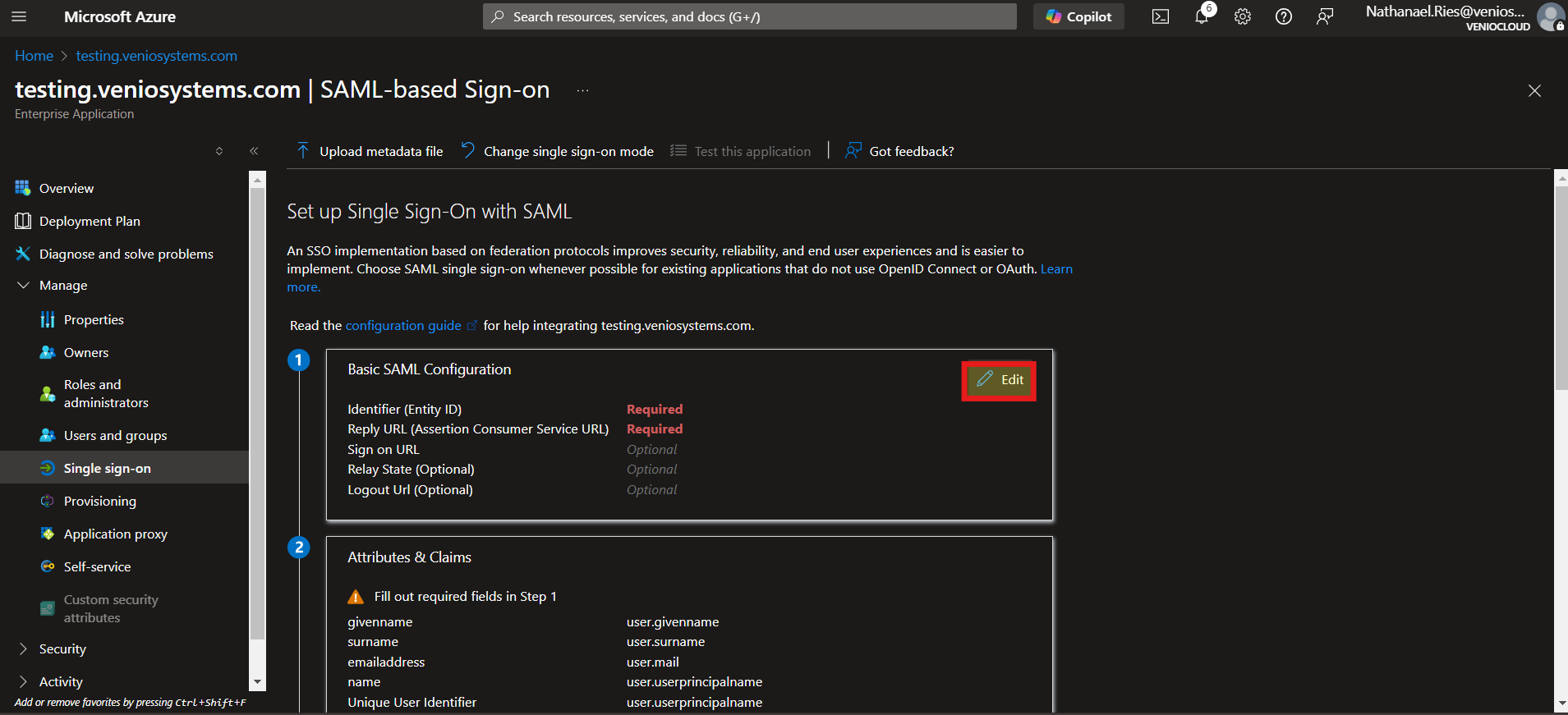1568x715 pixels.
Task: Open the configuration guide link
Action: pos(403,326)
